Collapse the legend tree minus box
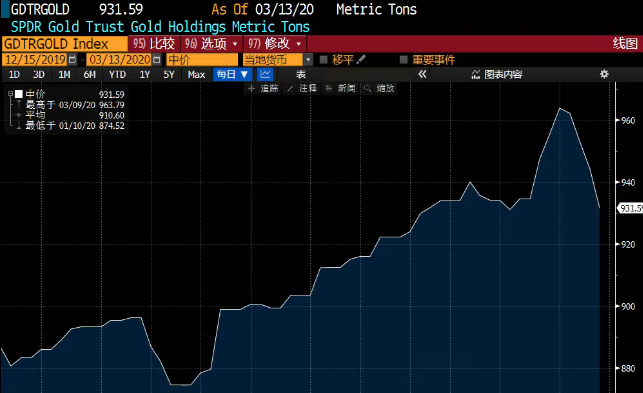Screen dimensions: 643x393 tap(11, 94)
